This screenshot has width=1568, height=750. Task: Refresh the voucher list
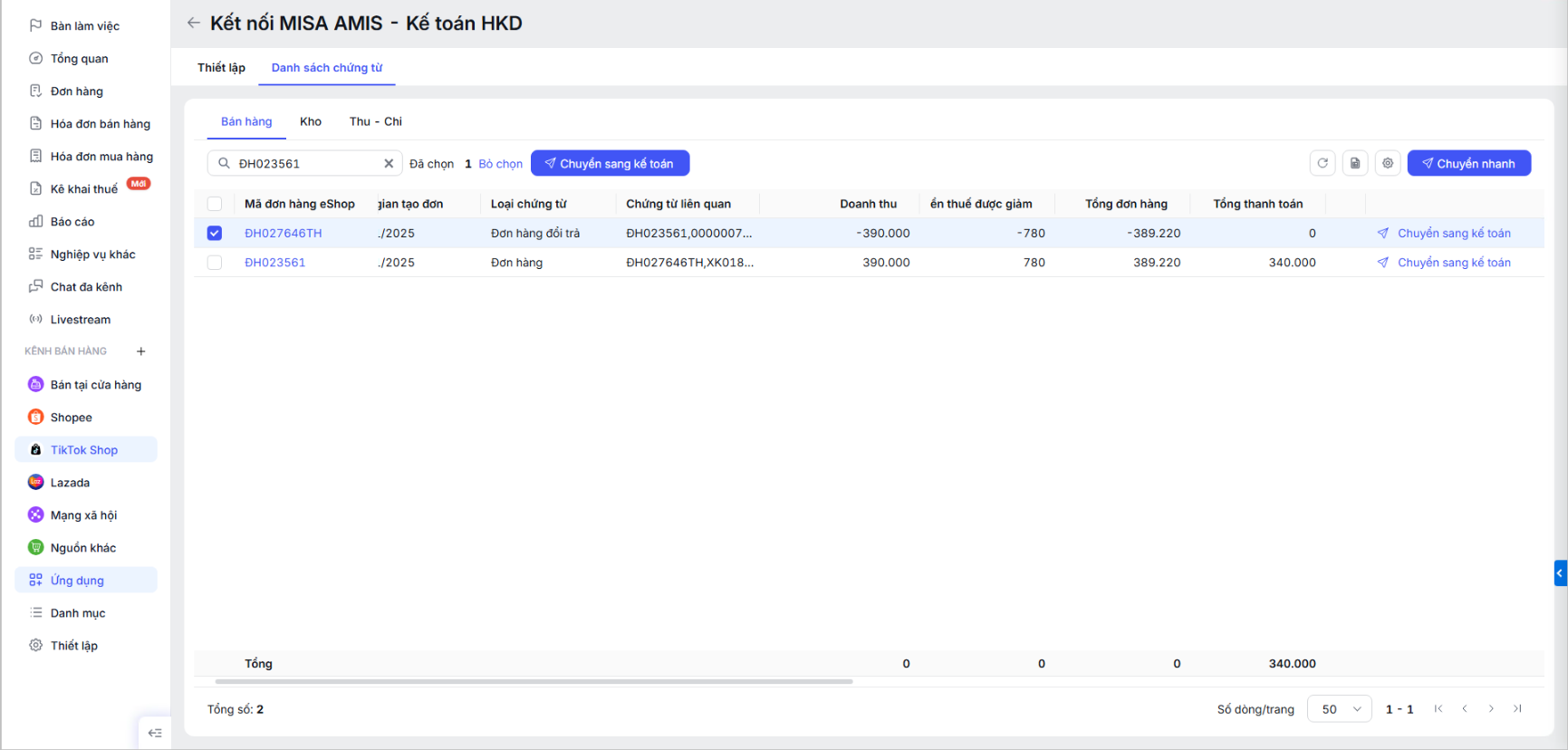click(x=1323, y=163)
